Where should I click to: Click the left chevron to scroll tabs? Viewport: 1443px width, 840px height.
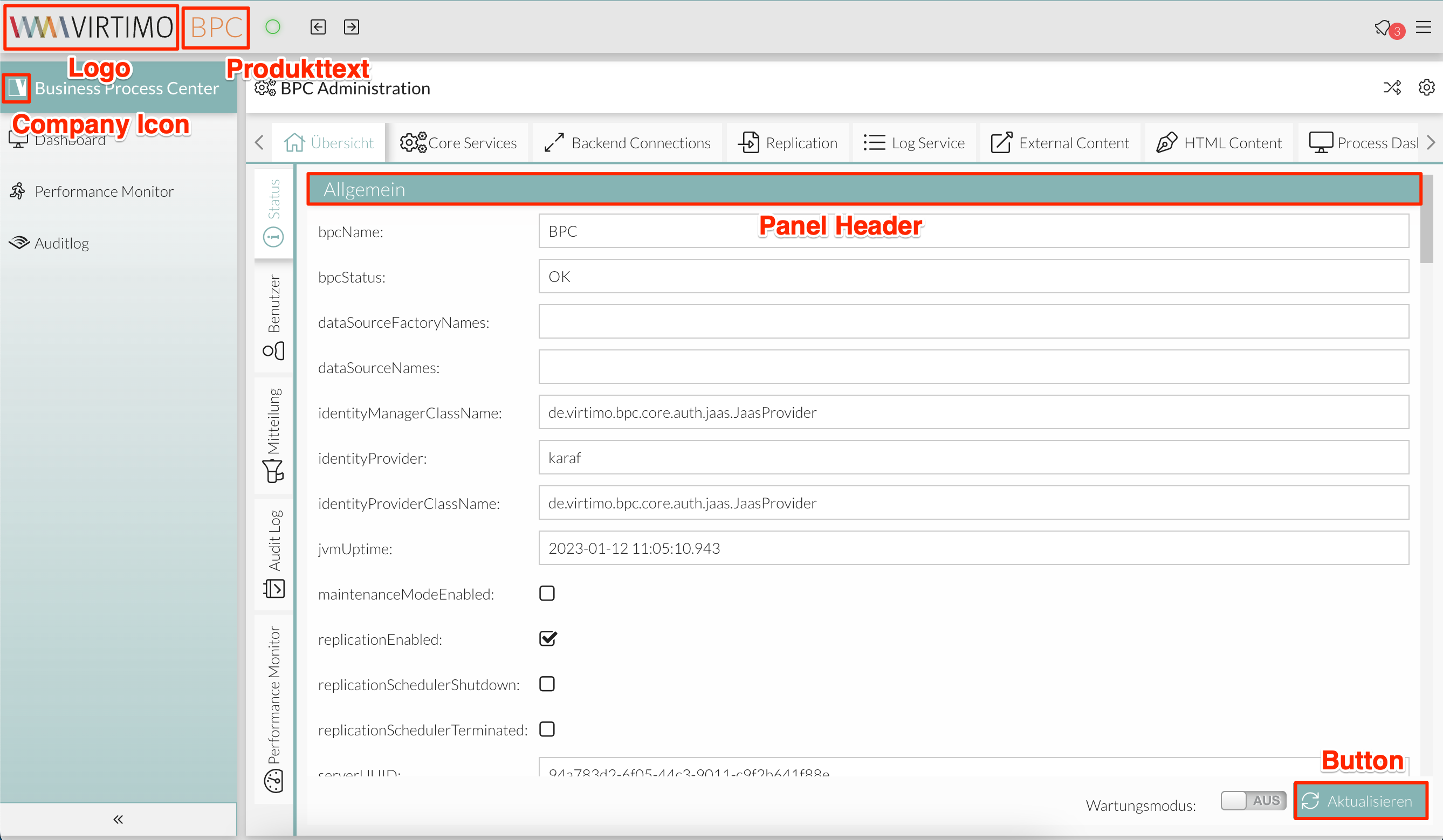click(x=260, y=143)
